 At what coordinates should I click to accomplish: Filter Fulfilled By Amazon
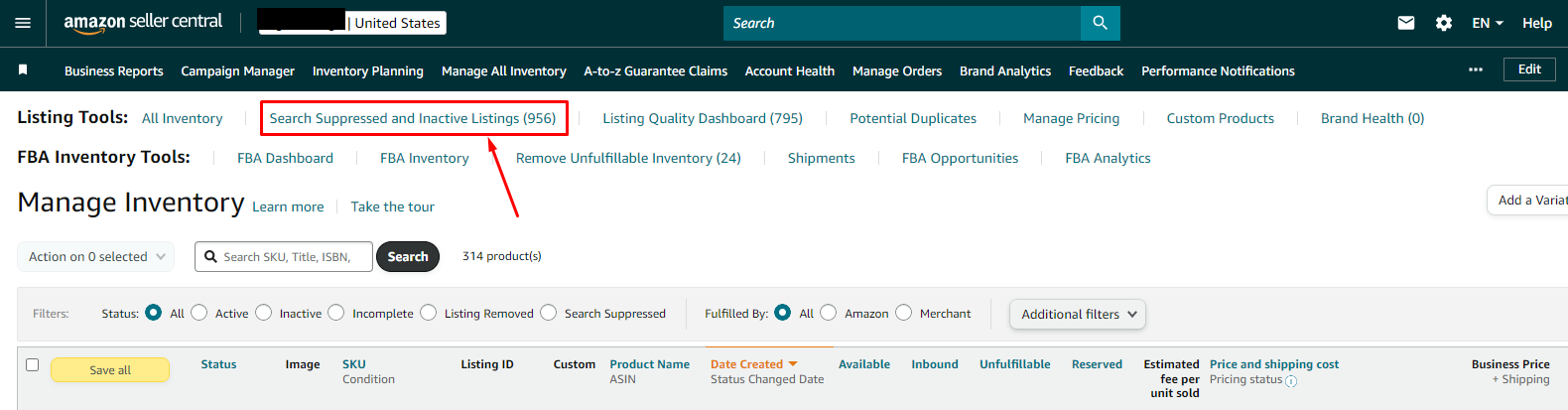pos(829,313)
